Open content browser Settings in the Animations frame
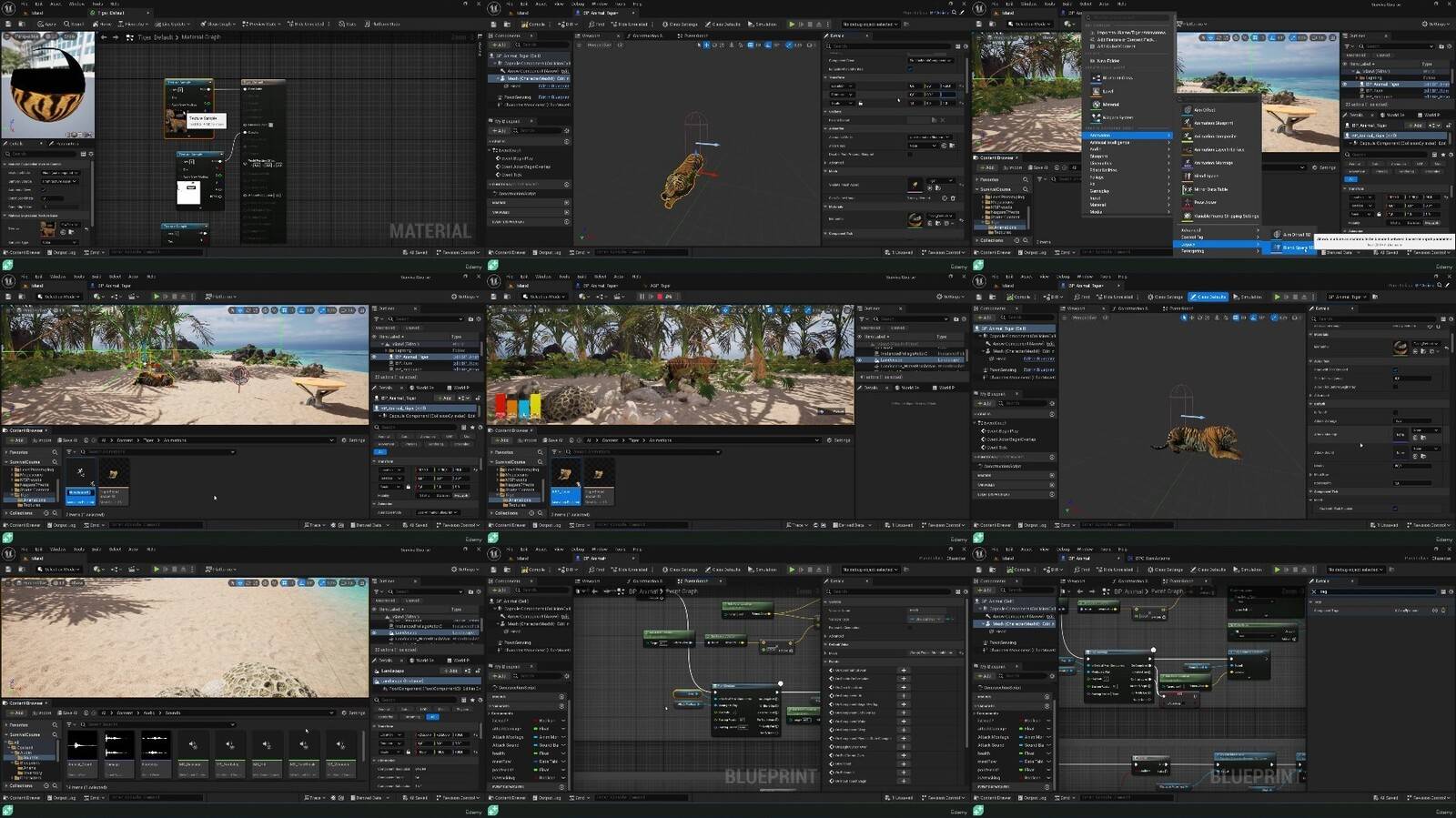Viewport: 1456px width, 818px height. [353, 440]
